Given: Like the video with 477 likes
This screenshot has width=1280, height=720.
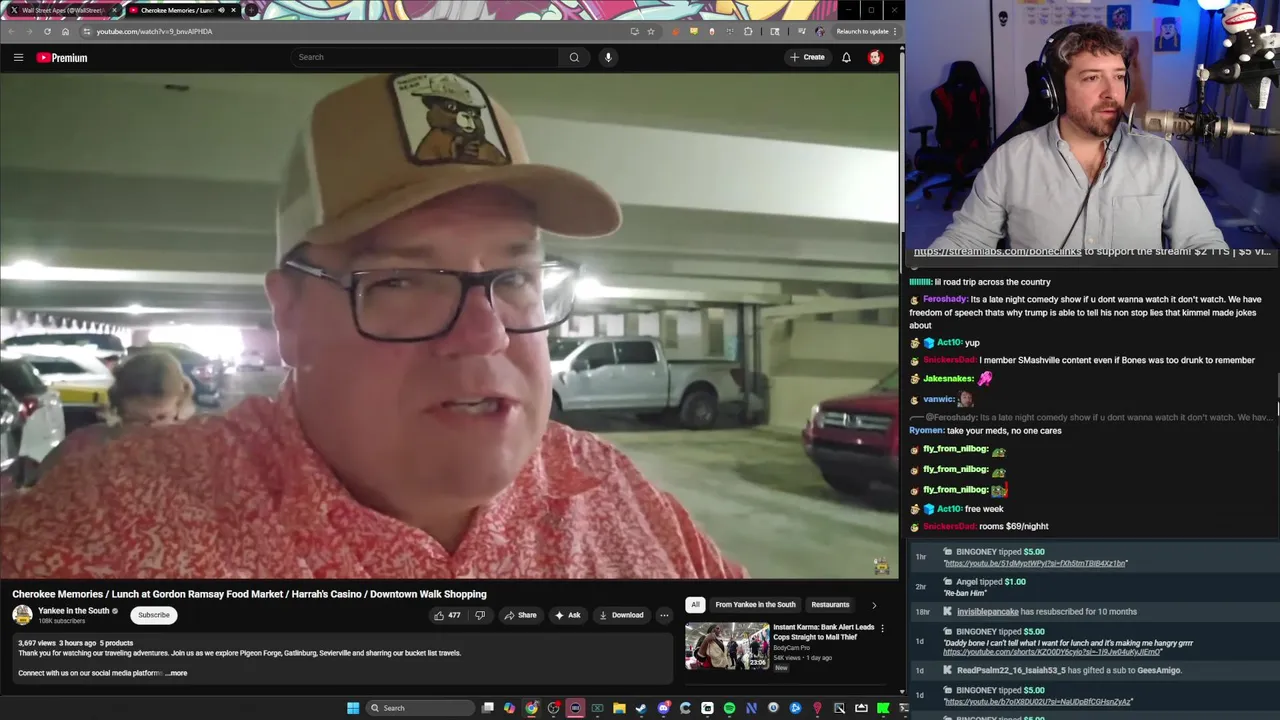Looking at the screenshot, I should click(447, 615).
